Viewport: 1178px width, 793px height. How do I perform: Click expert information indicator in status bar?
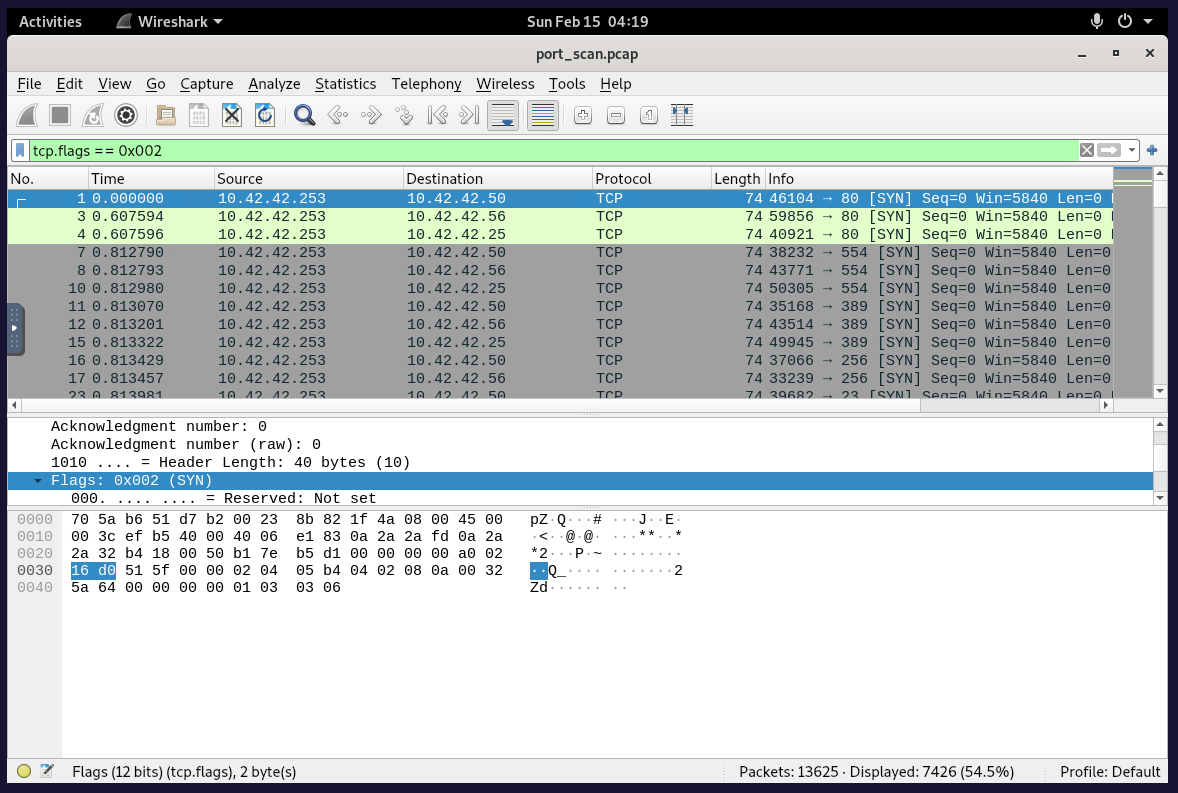click(24, 771)
